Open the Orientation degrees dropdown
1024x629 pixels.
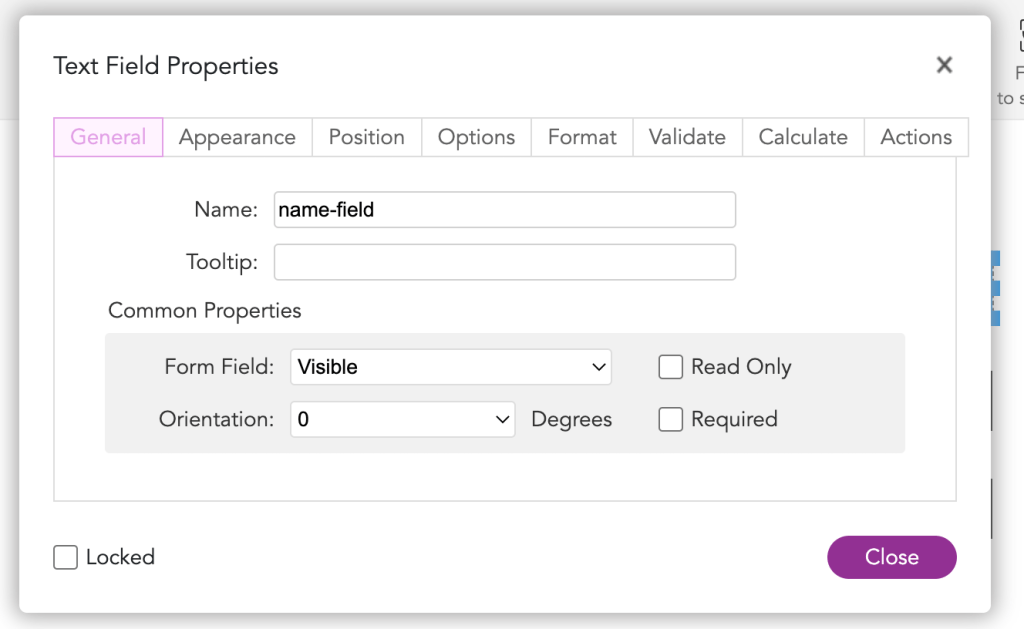point(402,419)
